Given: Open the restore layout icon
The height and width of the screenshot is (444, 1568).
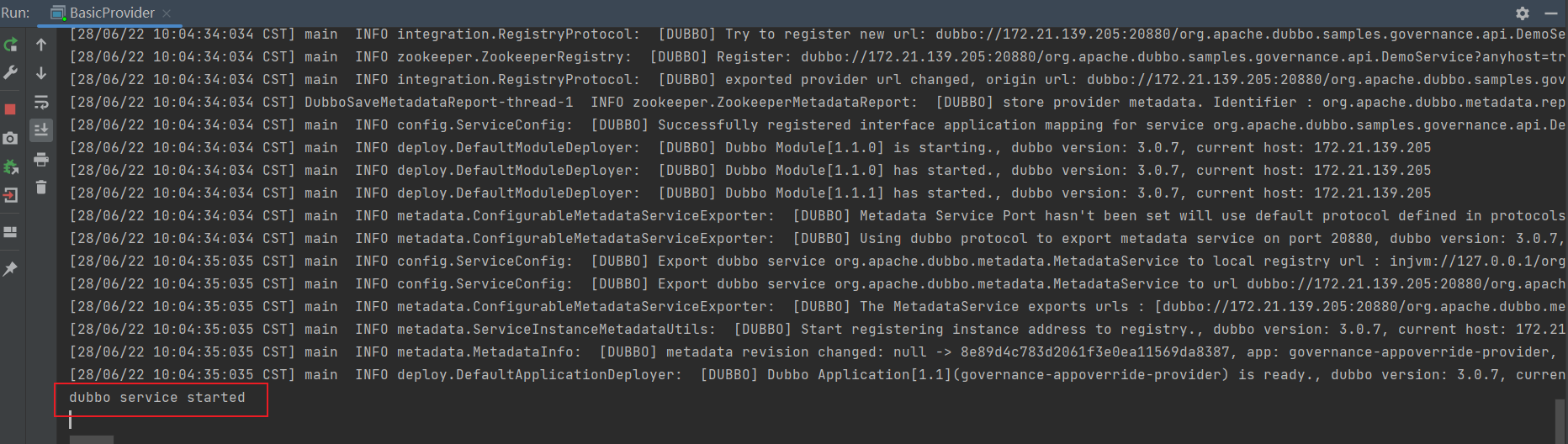Looking at the screenshot, I should point(11,232).
